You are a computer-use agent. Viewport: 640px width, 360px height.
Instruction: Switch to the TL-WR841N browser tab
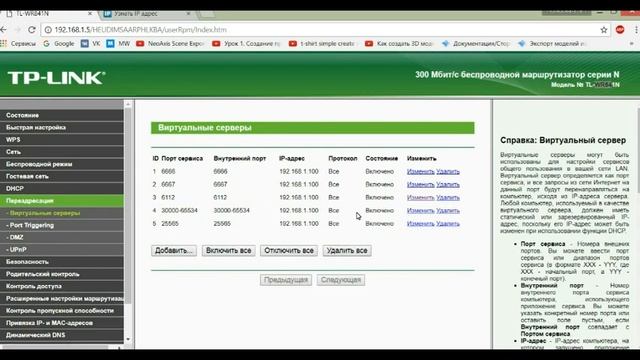tap(49, 13)
